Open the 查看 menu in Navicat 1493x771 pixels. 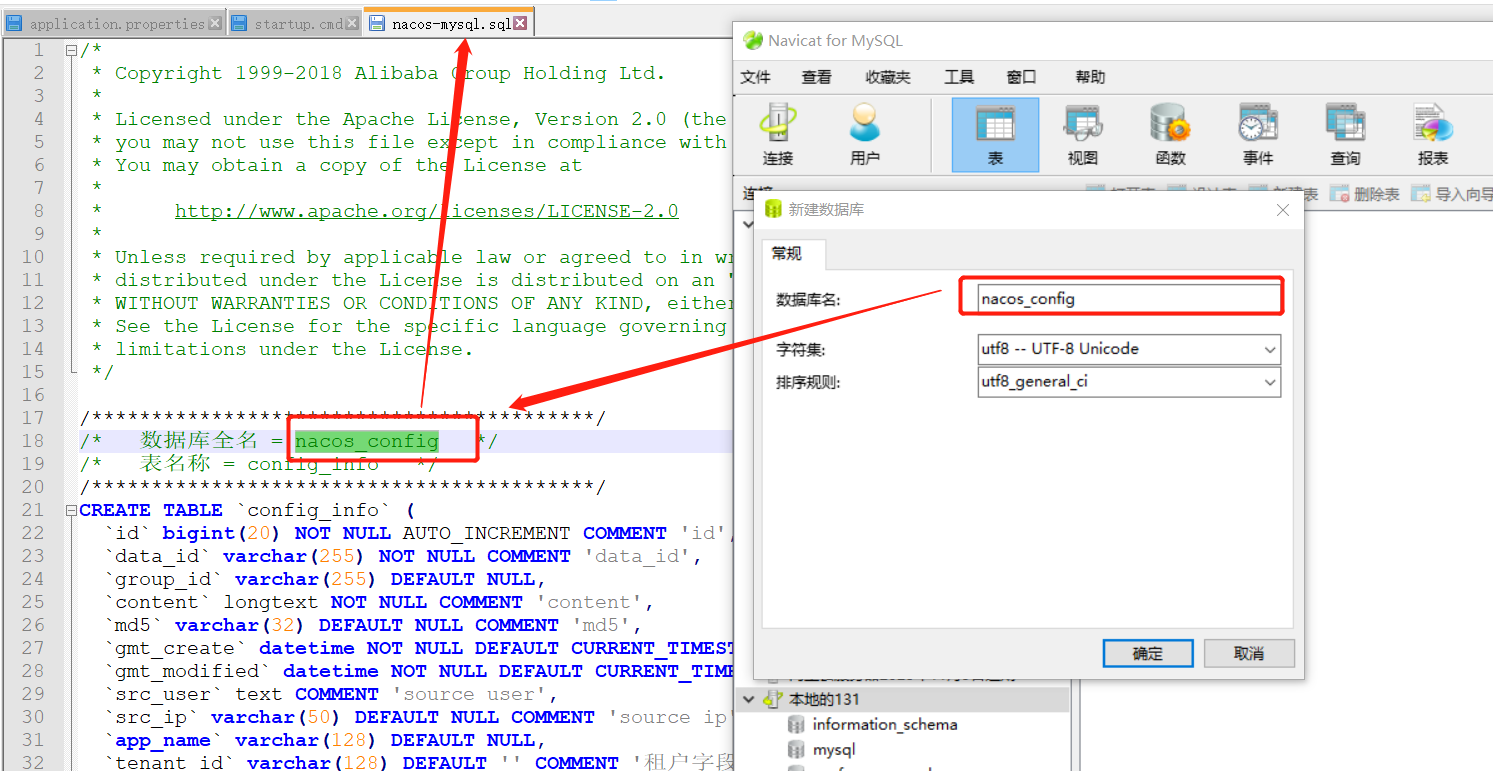pos(817,77)
